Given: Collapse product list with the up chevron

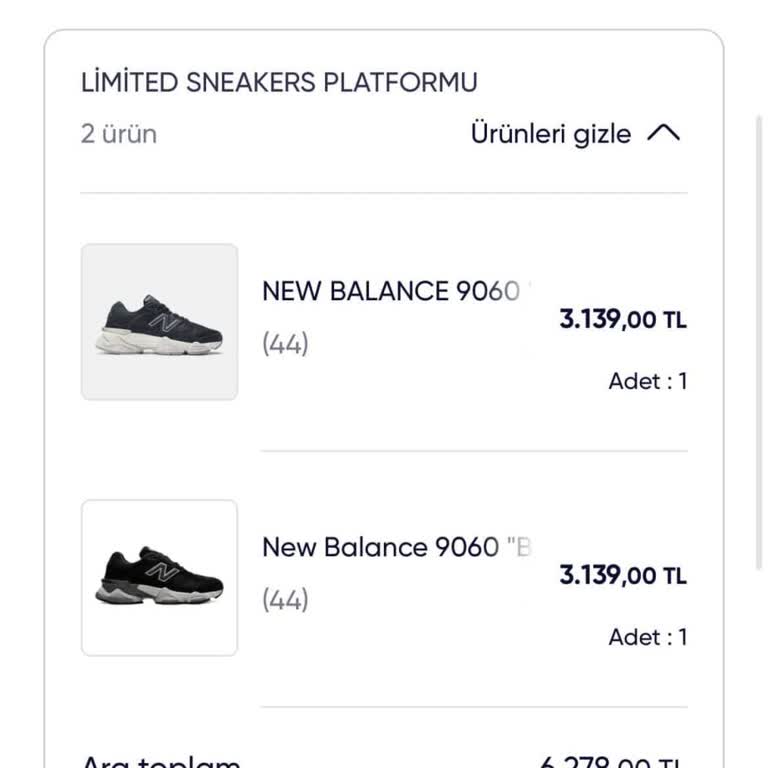Looking at the screenshot, I should (x=663, y=134).
